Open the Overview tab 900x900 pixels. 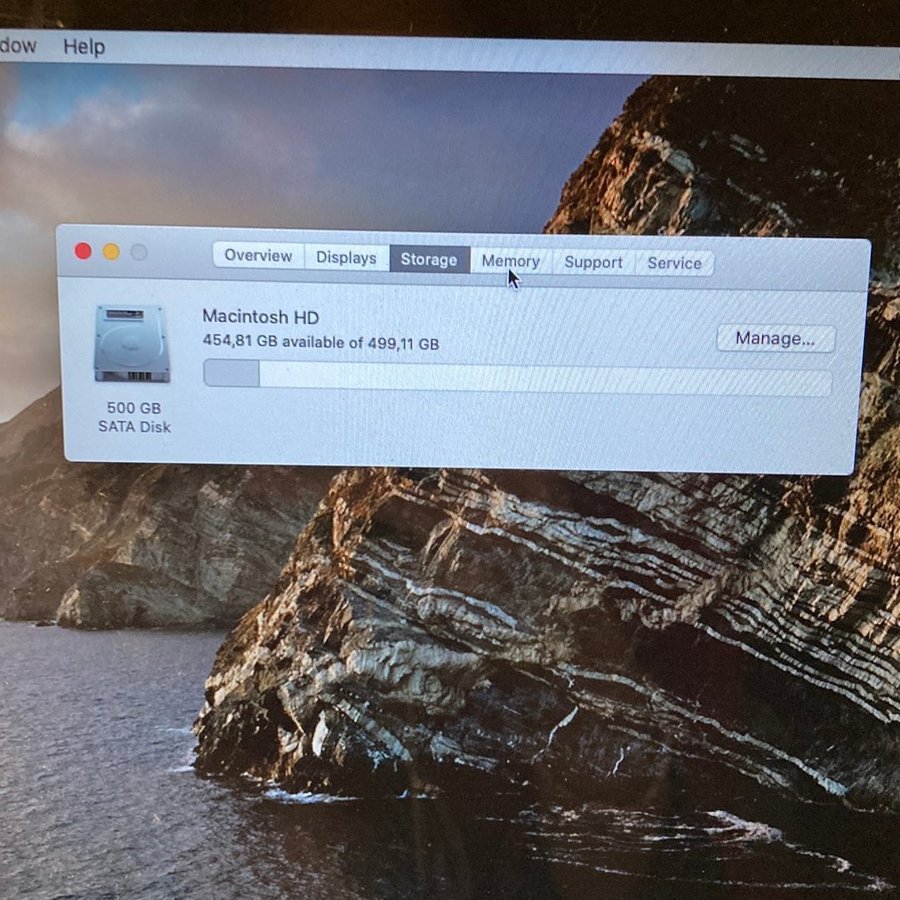(x=258, y=256)
